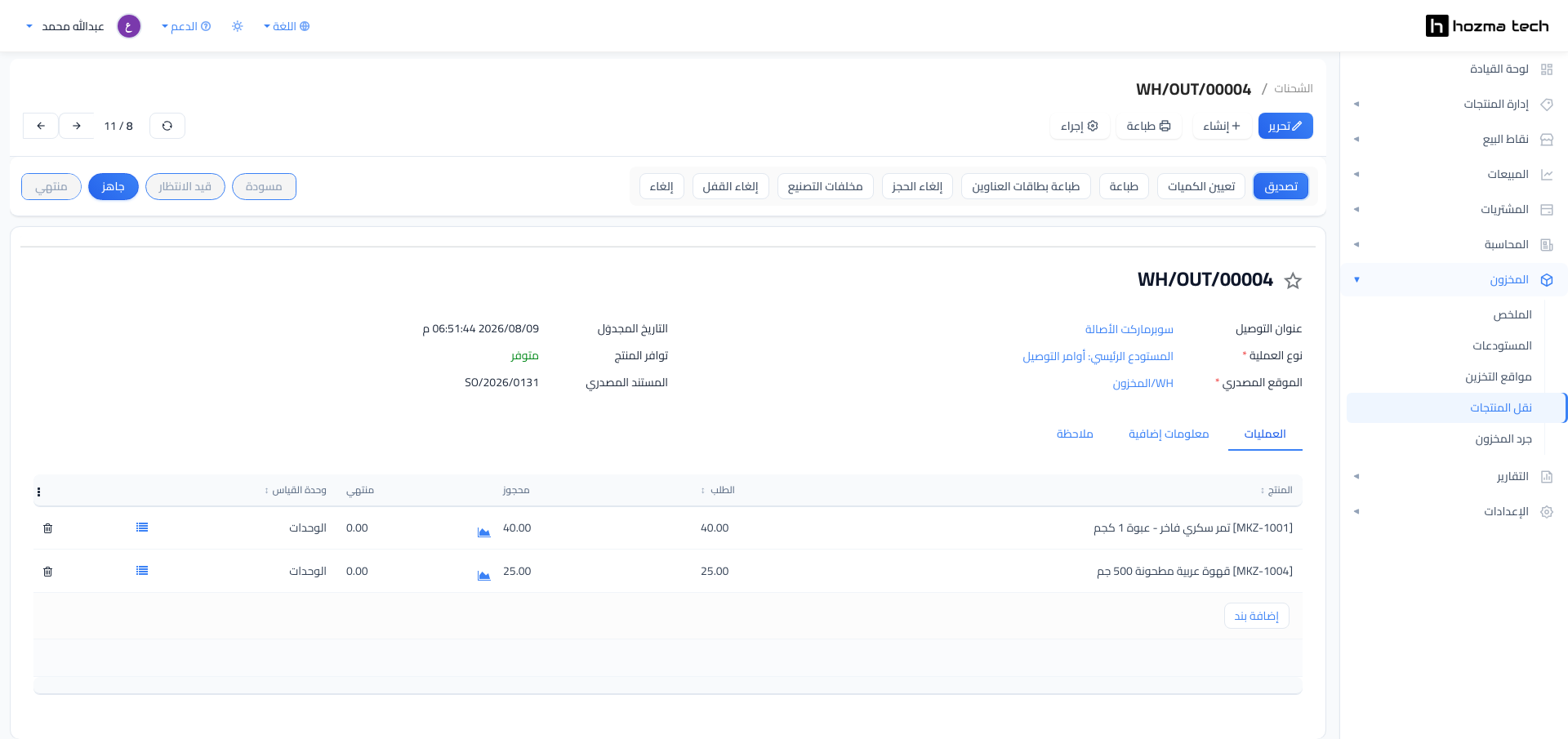This screenshot has width=1568, height=739.
Task: Click طباعة بطاقات العناوين button
Action: [x=1026, y=187]
